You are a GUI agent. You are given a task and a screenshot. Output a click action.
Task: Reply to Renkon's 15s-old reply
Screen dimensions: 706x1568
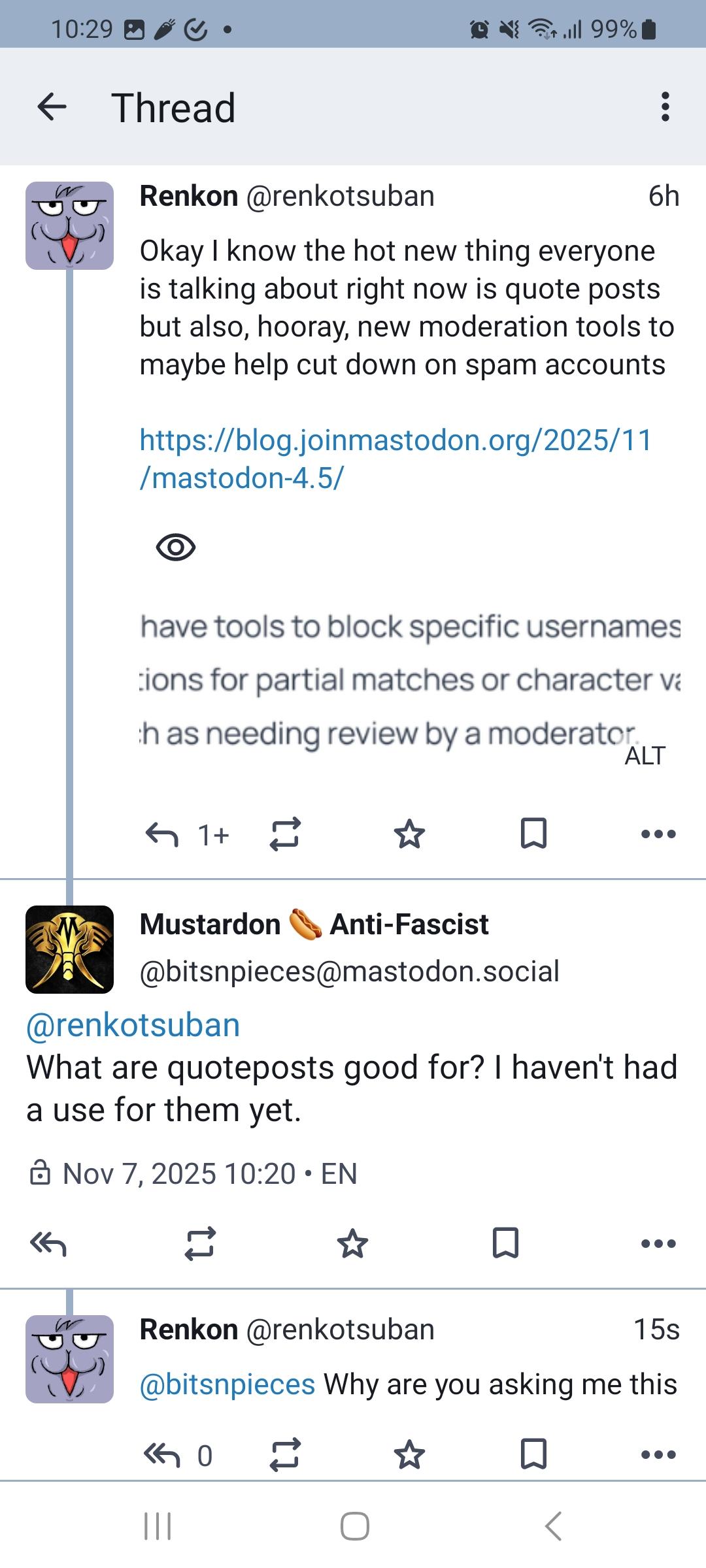click(x=162, y=1455)
